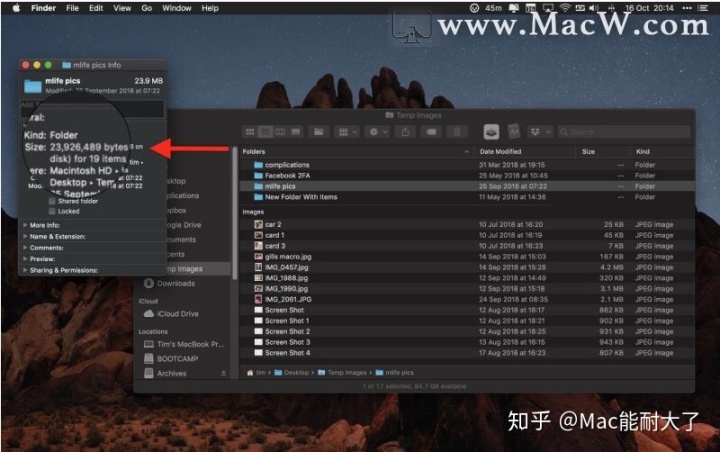Click the Add Tags field in Info window
This screenshot has width=720, height=452.
click(x=92, y=108)
